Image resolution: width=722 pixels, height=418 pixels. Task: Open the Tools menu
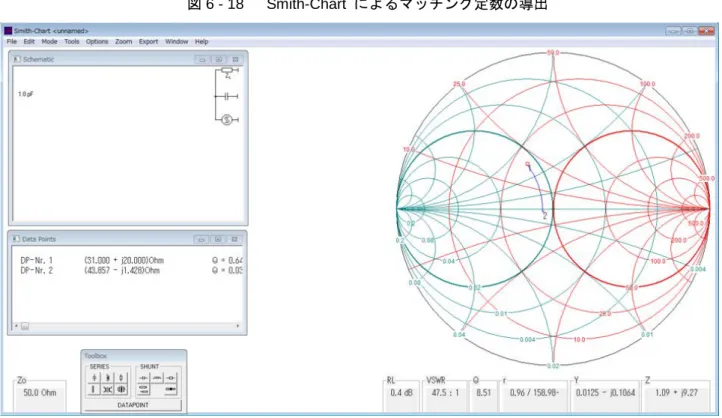71,41
